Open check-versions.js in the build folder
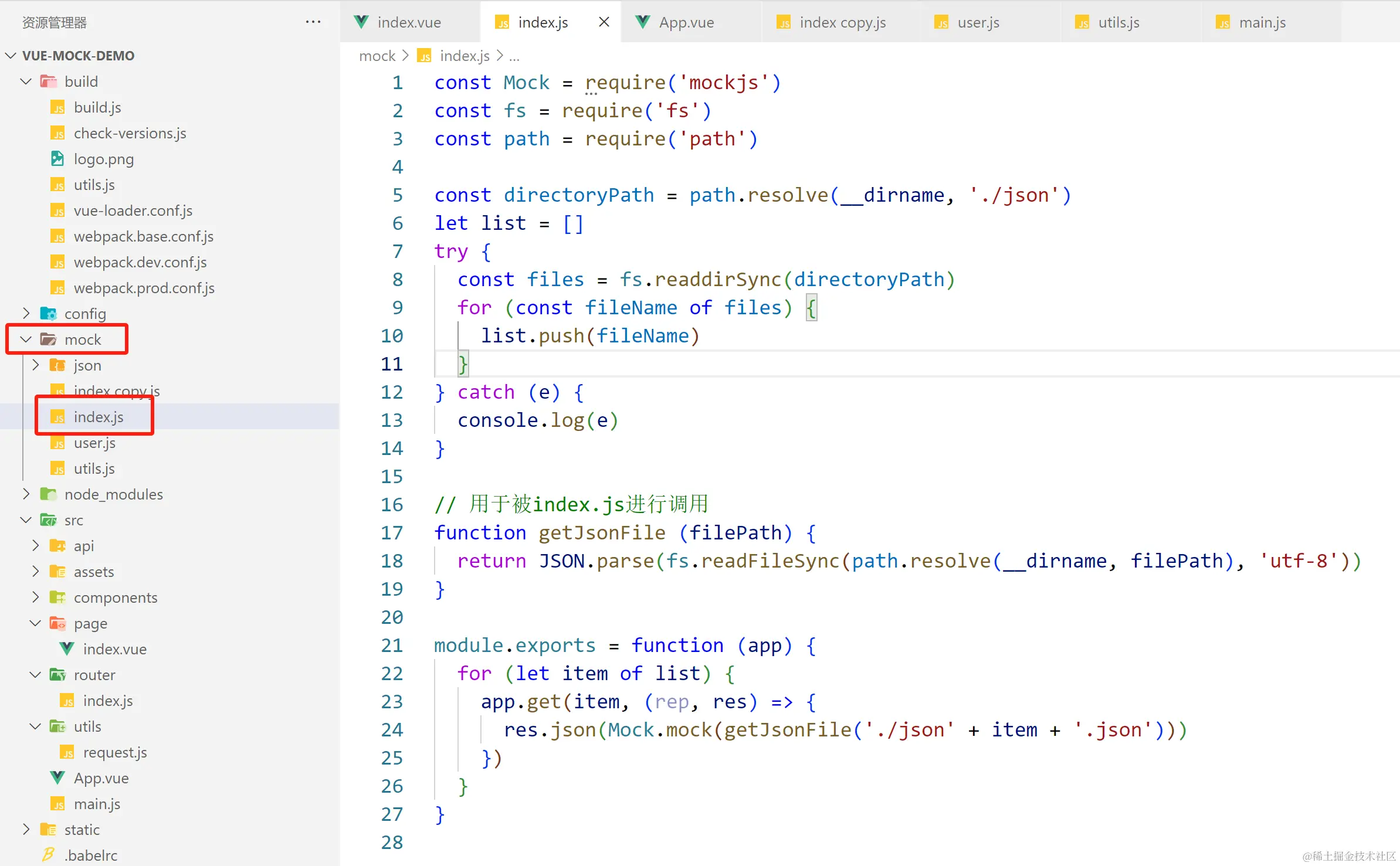 130,134
